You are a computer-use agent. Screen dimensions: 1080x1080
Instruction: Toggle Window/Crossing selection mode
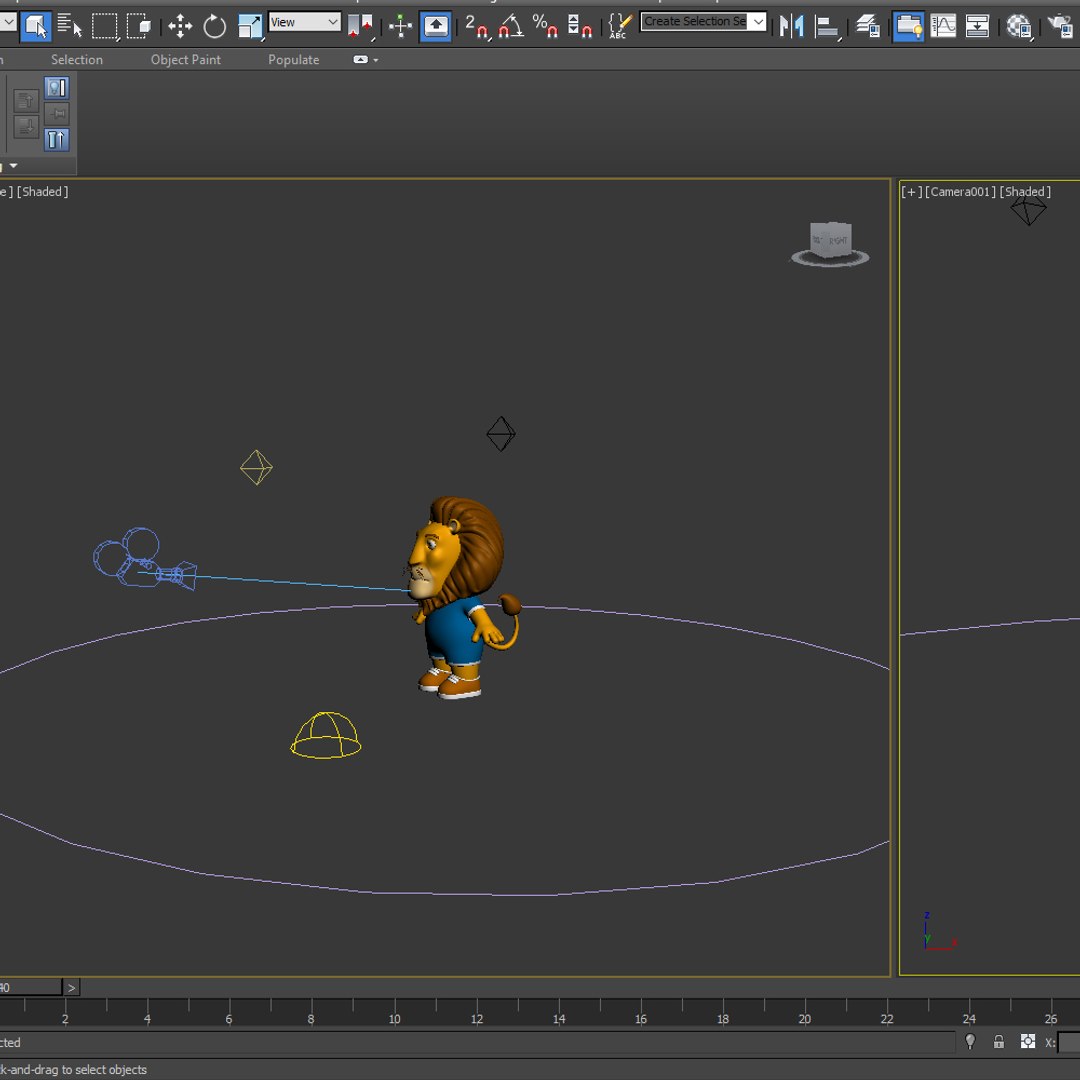click(138, 26)
